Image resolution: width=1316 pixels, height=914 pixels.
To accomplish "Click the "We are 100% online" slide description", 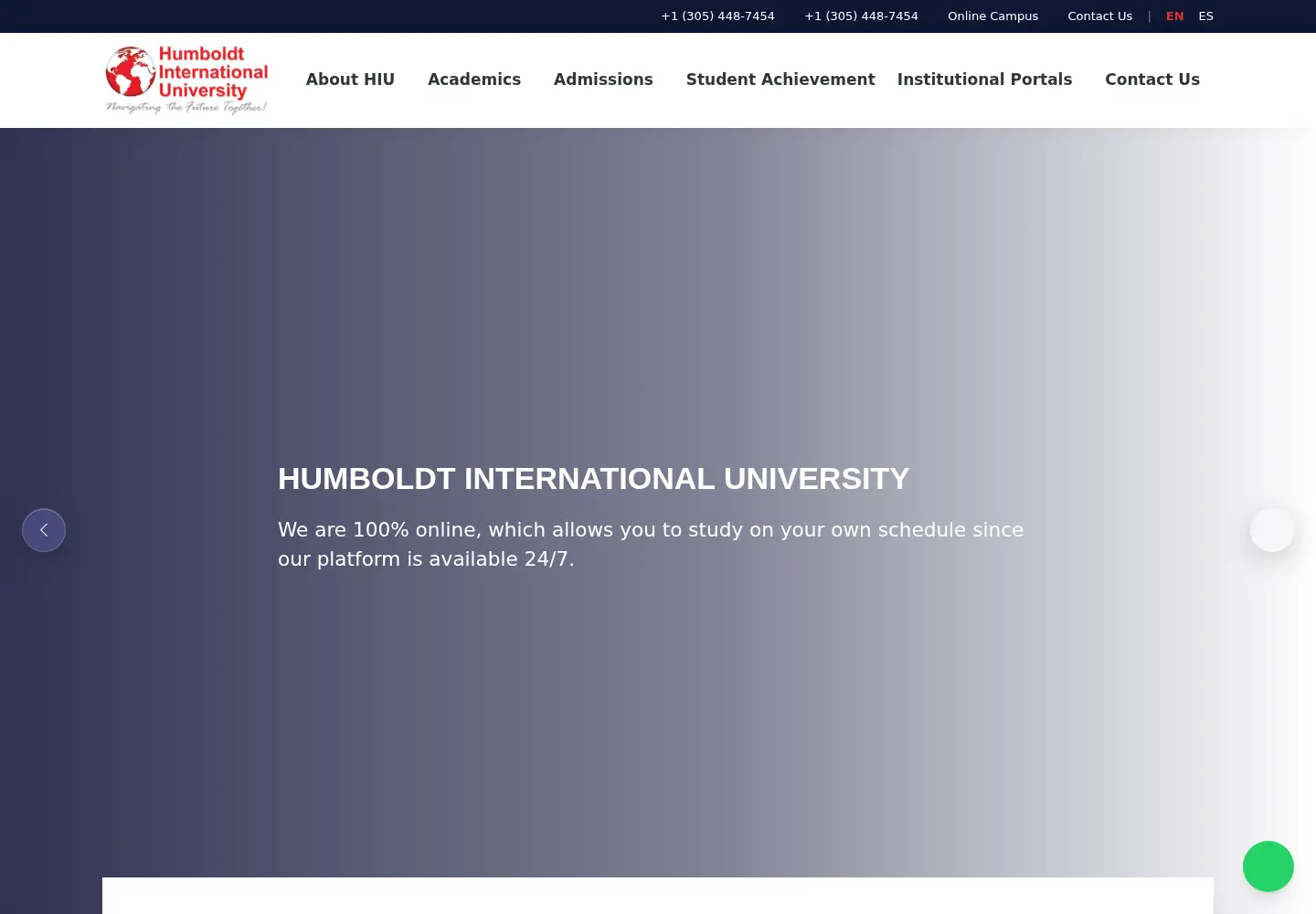I will [x=651, y=545].
